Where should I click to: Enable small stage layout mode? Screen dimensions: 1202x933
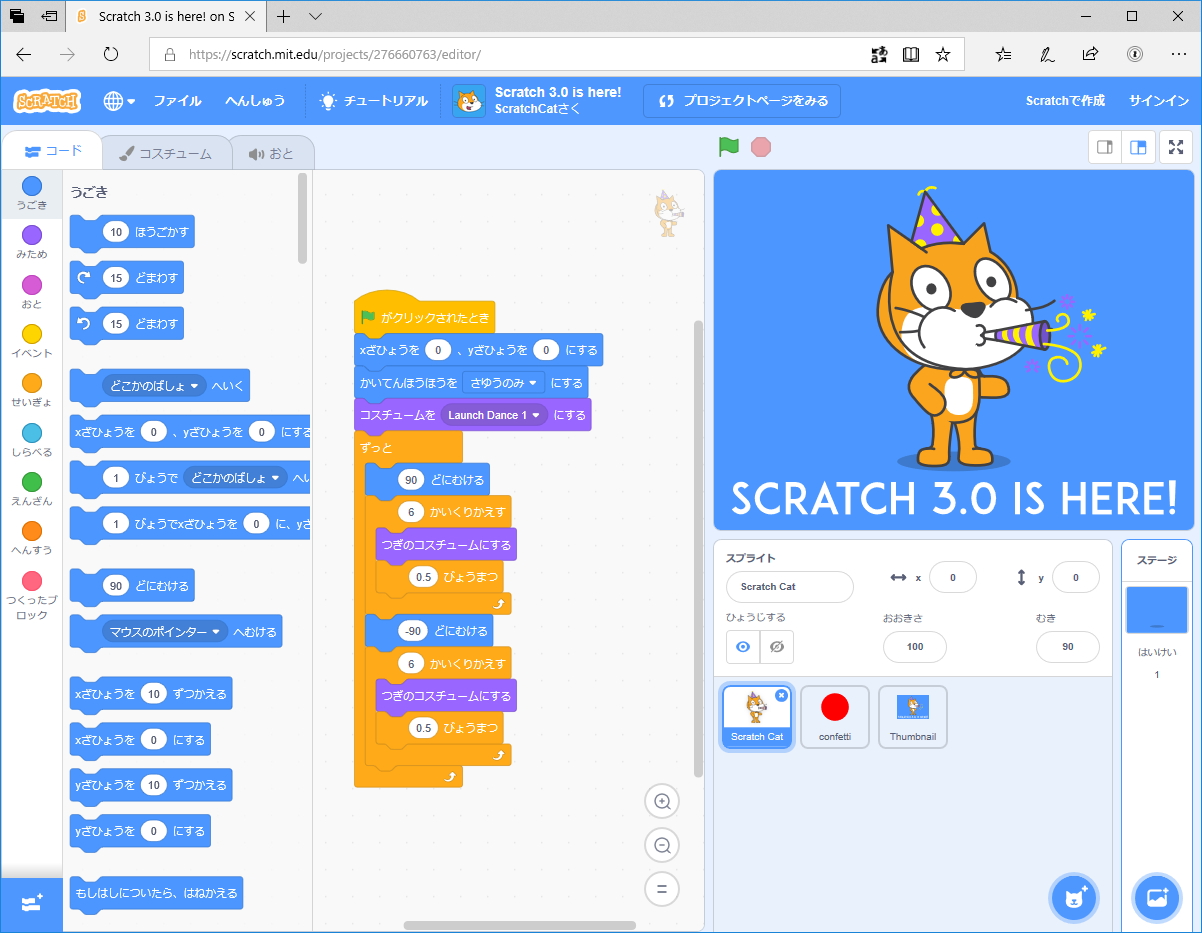pos(1104,146)
